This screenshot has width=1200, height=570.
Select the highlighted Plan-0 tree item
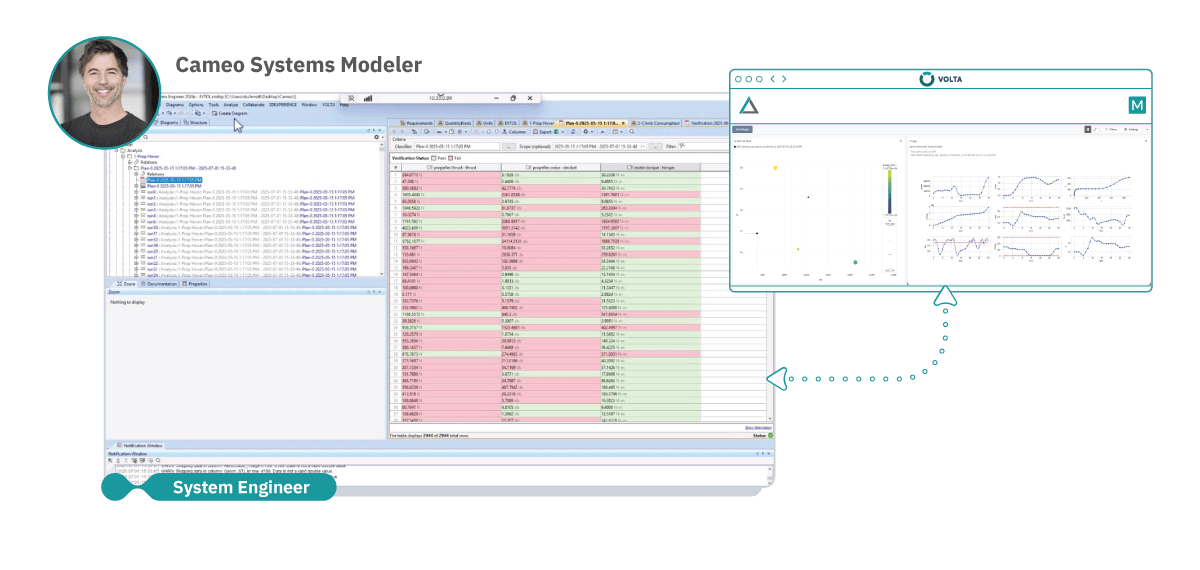point(174,180)
